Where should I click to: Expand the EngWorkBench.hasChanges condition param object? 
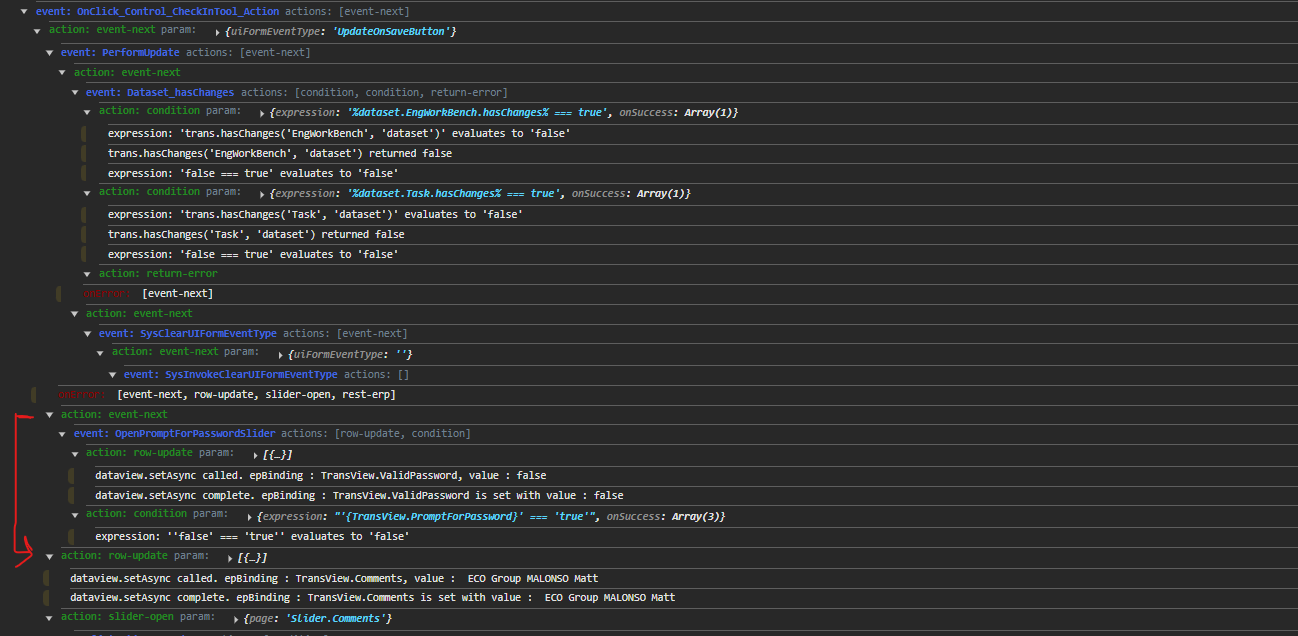pyautogui.click(x=262, y=113)
